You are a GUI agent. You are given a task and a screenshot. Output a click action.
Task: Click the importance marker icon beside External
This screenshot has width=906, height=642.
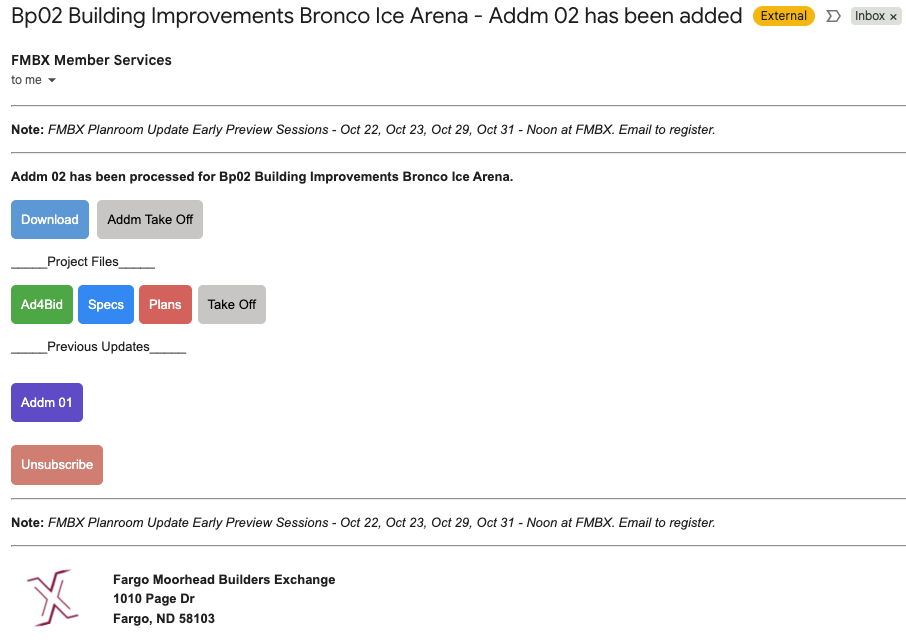click(833, 16)
